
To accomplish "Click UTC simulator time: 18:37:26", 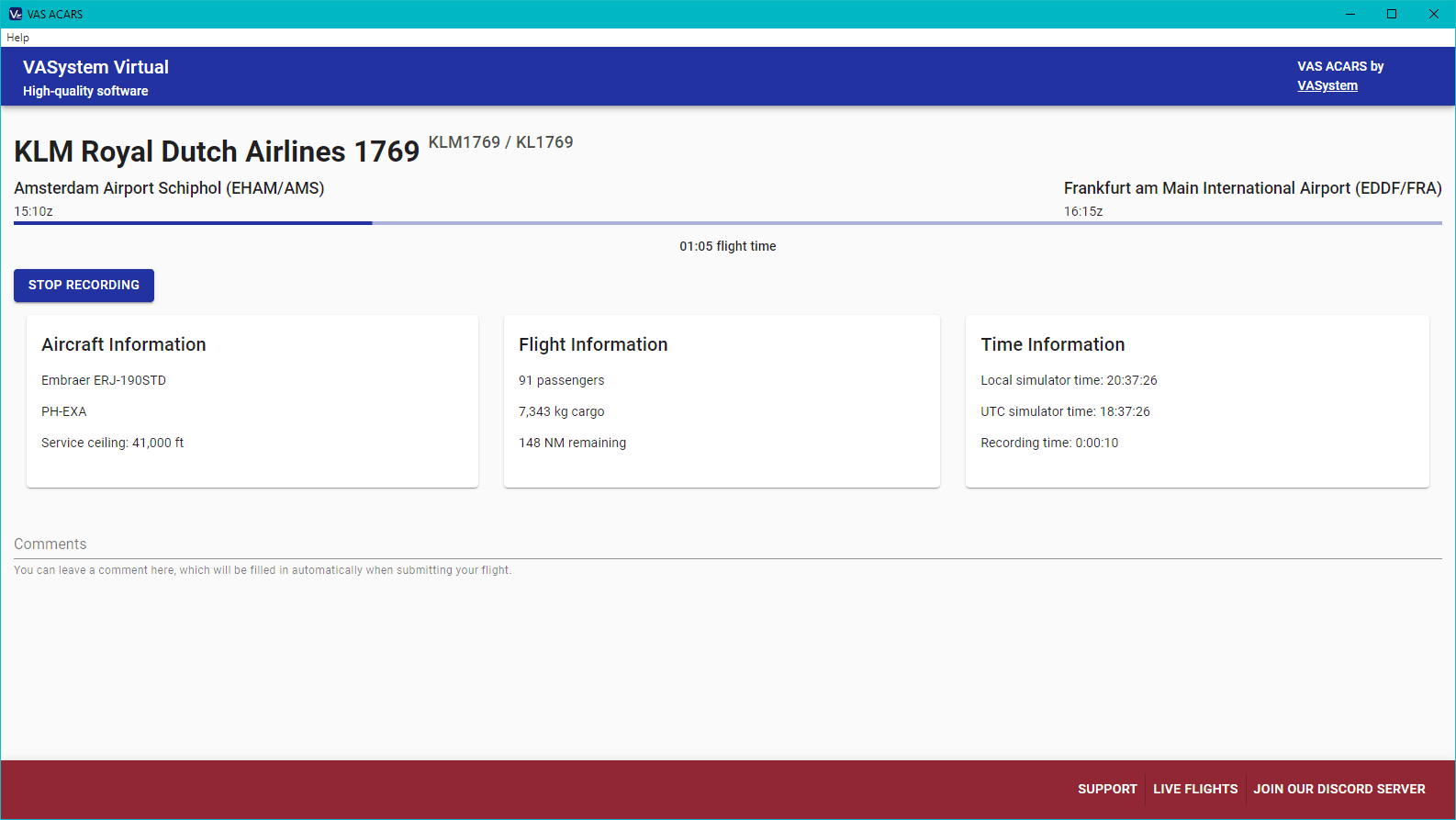I will click(x=1065, y=411).
